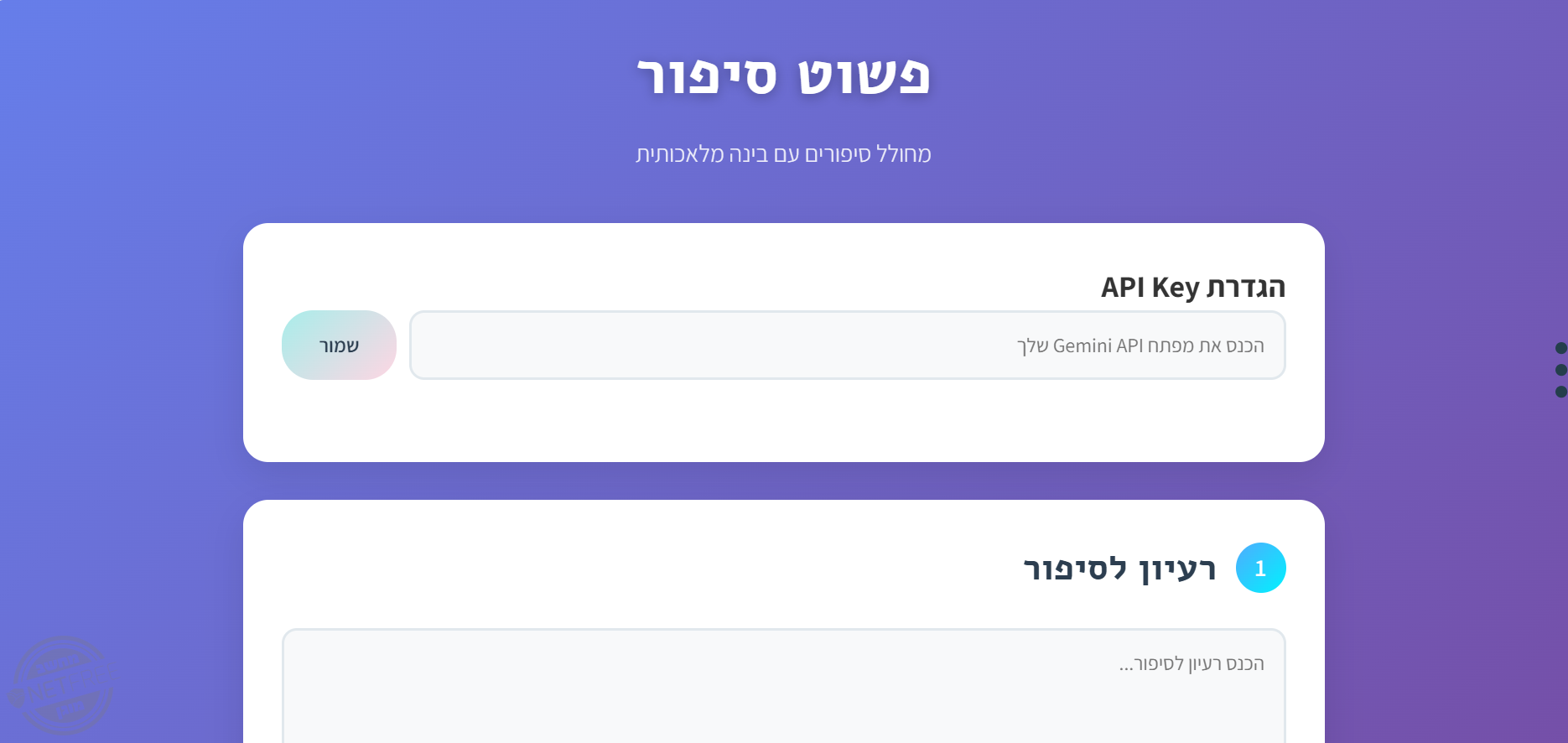Image resolution: width=1568 pixels, height=743 pixels.
Task: Click the number 1 in step badge
Action: 1260,569
